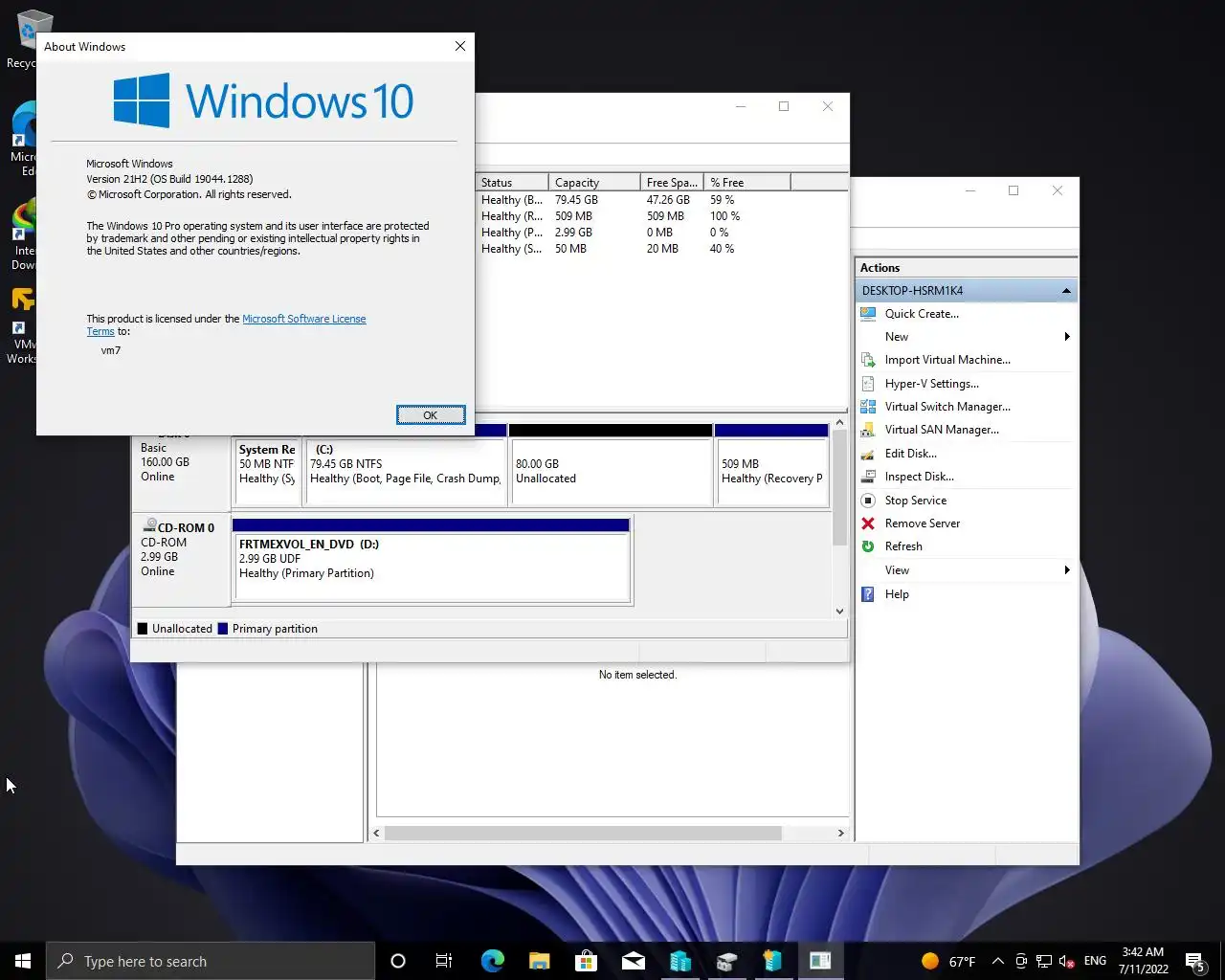Image resolution: width=1225 pixels, height=980 pixels.
Task: Click Hyper-V horizontal scrollbar left arrow
Action: pyautogui.click(x=376, y=834)
